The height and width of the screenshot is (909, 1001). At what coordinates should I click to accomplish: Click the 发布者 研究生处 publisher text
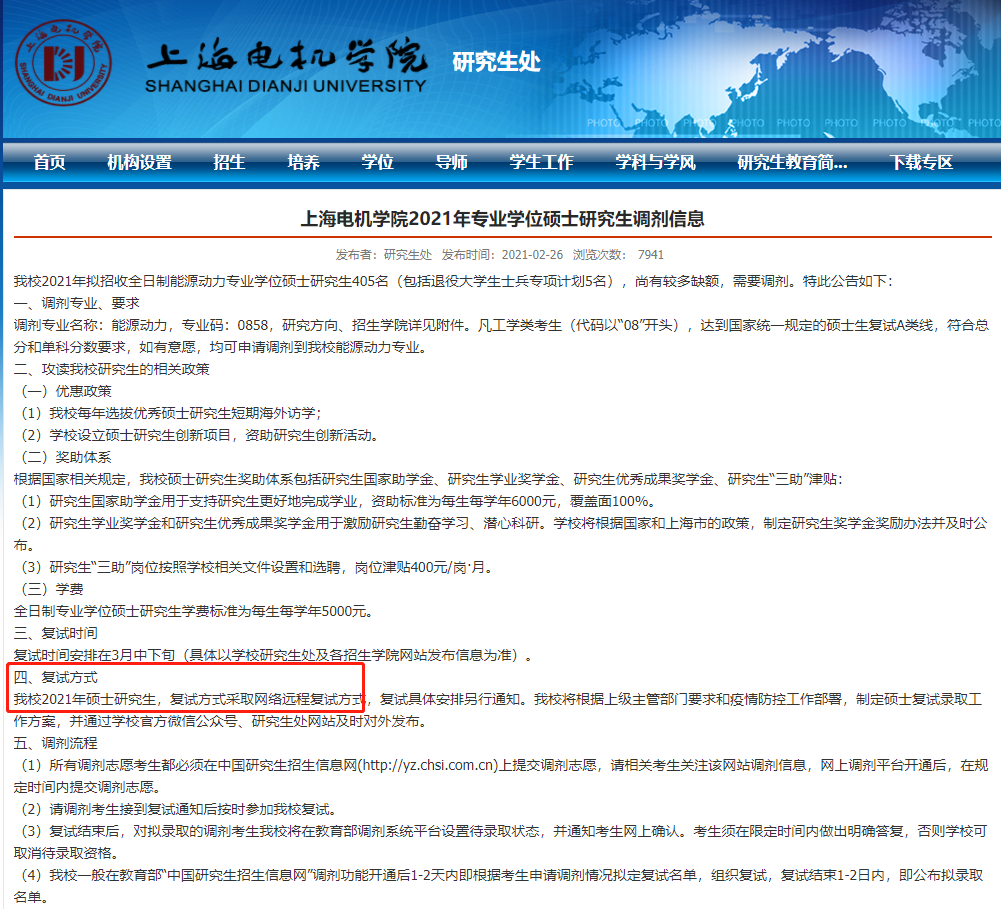pos(384,255)
